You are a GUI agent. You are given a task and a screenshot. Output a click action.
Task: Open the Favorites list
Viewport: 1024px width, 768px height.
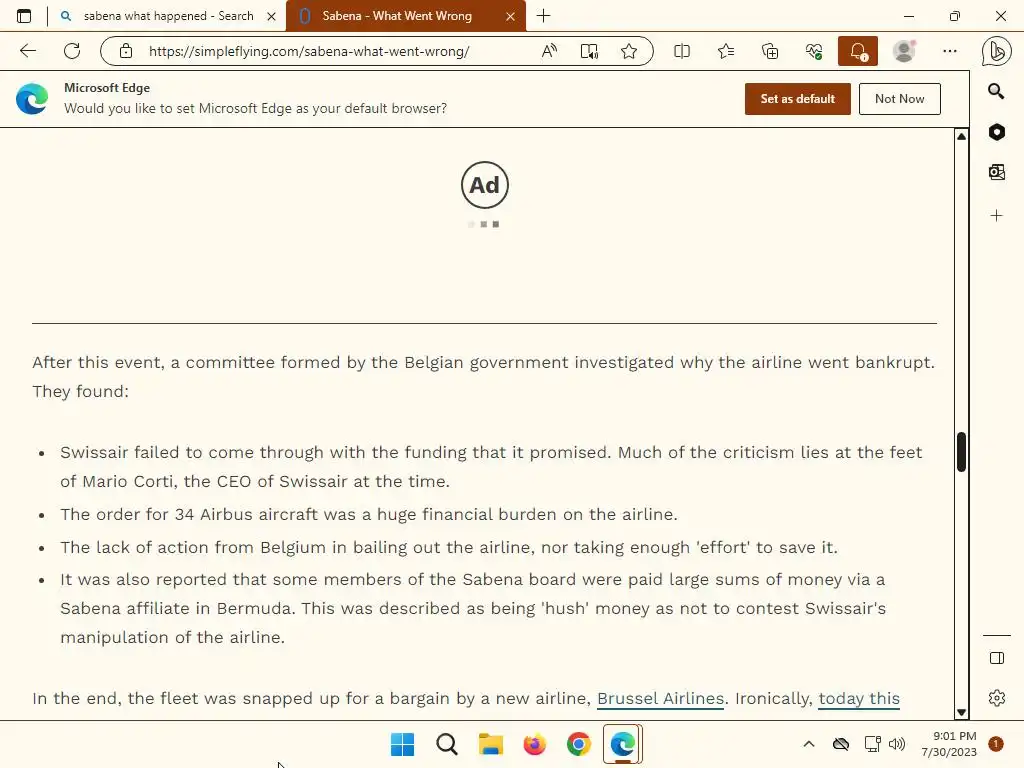tap(726, 51)
